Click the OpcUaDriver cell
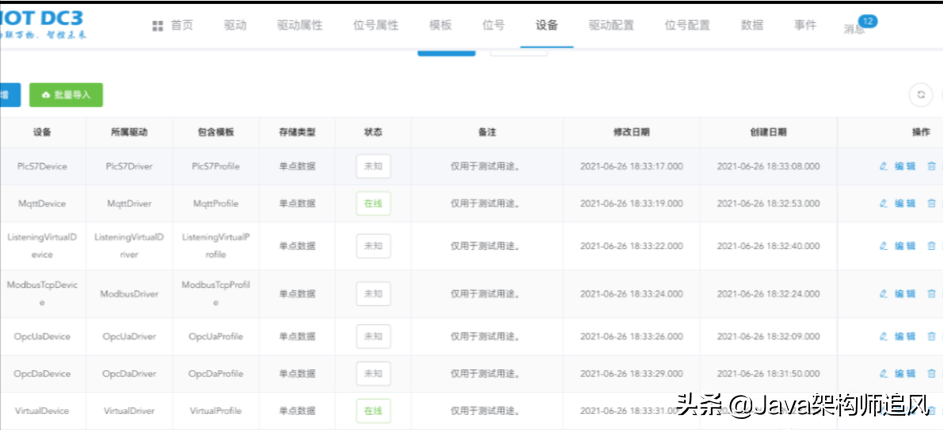Viewport: 943px width, 430px height. (x=129, y=336)
